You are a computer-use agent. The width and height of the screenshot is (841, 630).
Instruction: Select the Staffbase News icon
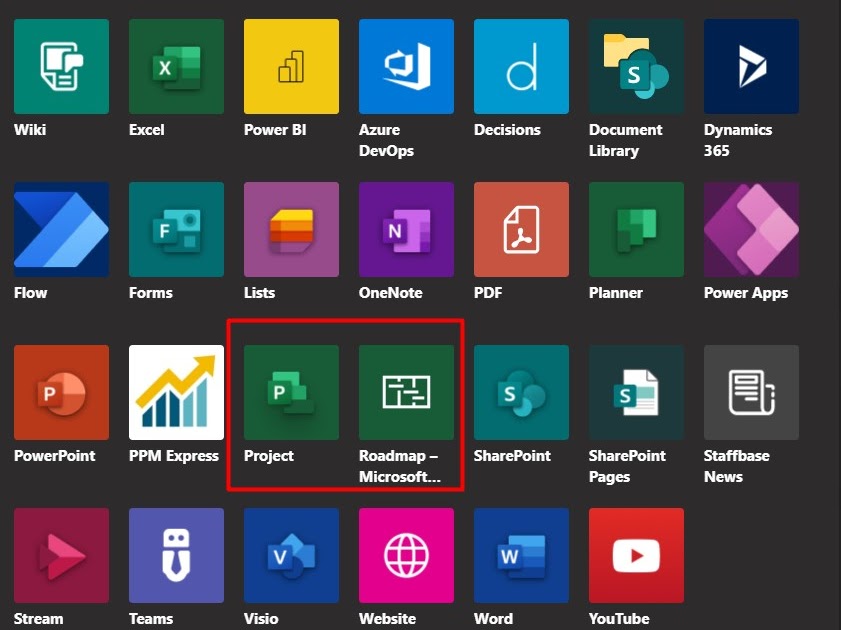point(751,392)
